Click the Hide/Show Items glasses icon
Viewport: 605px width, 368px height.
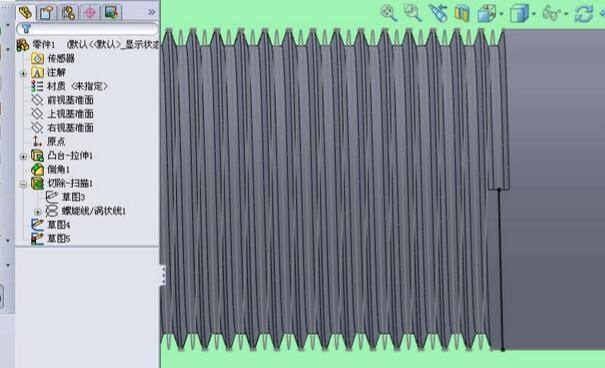click(551, 14)
